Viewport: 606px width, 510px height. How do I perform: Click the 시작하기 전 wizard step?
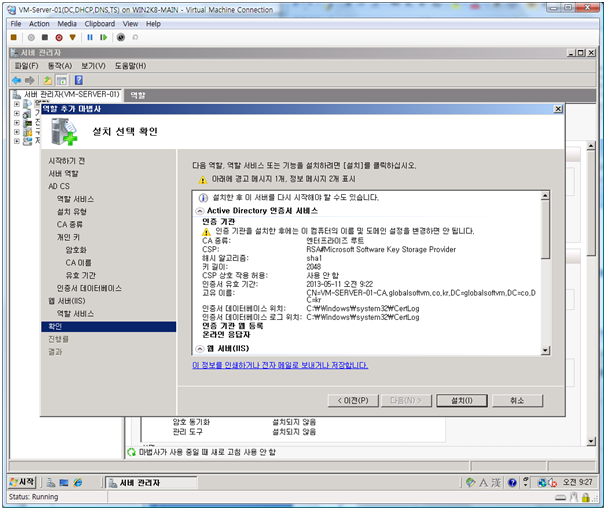click(x=66, y=161)
